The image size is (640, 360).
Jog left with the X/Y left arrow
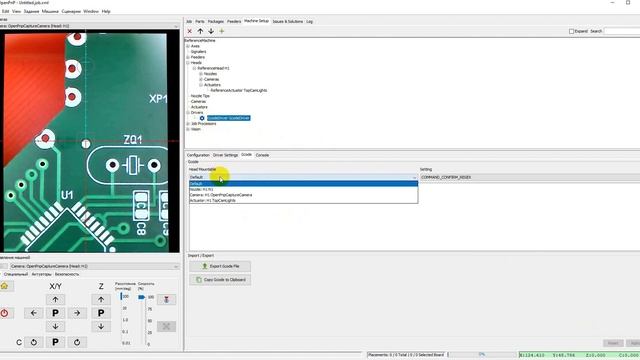pos(33,313)
